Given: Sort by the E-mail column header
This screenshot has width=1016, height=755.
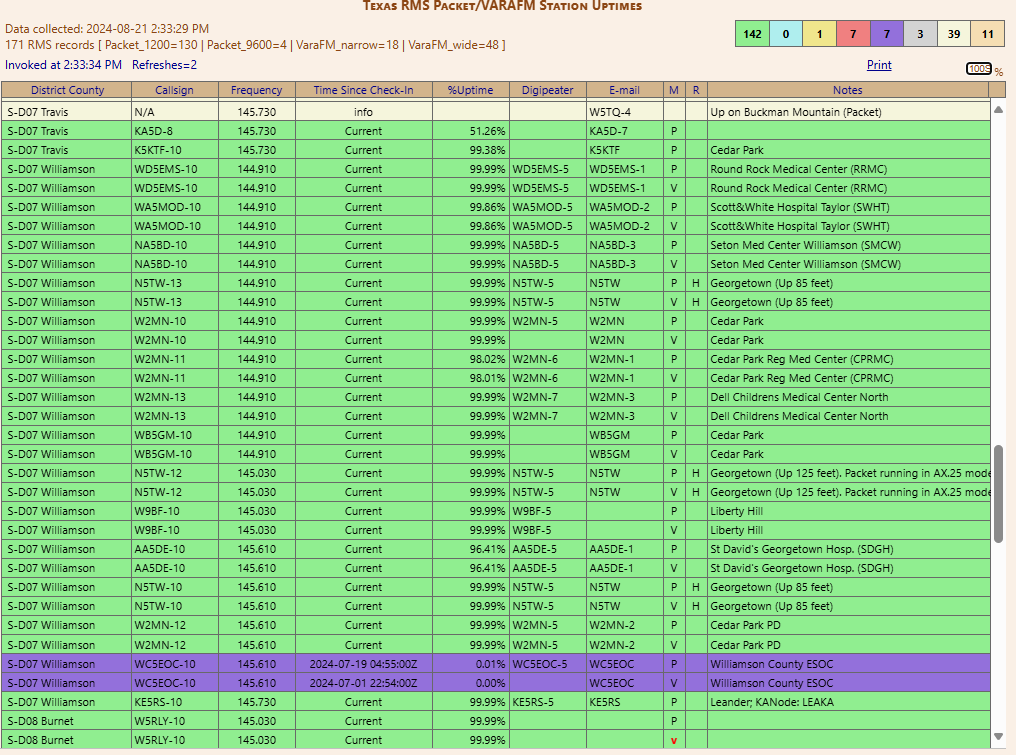Looking at the screenshot, I should click(624, 90).
